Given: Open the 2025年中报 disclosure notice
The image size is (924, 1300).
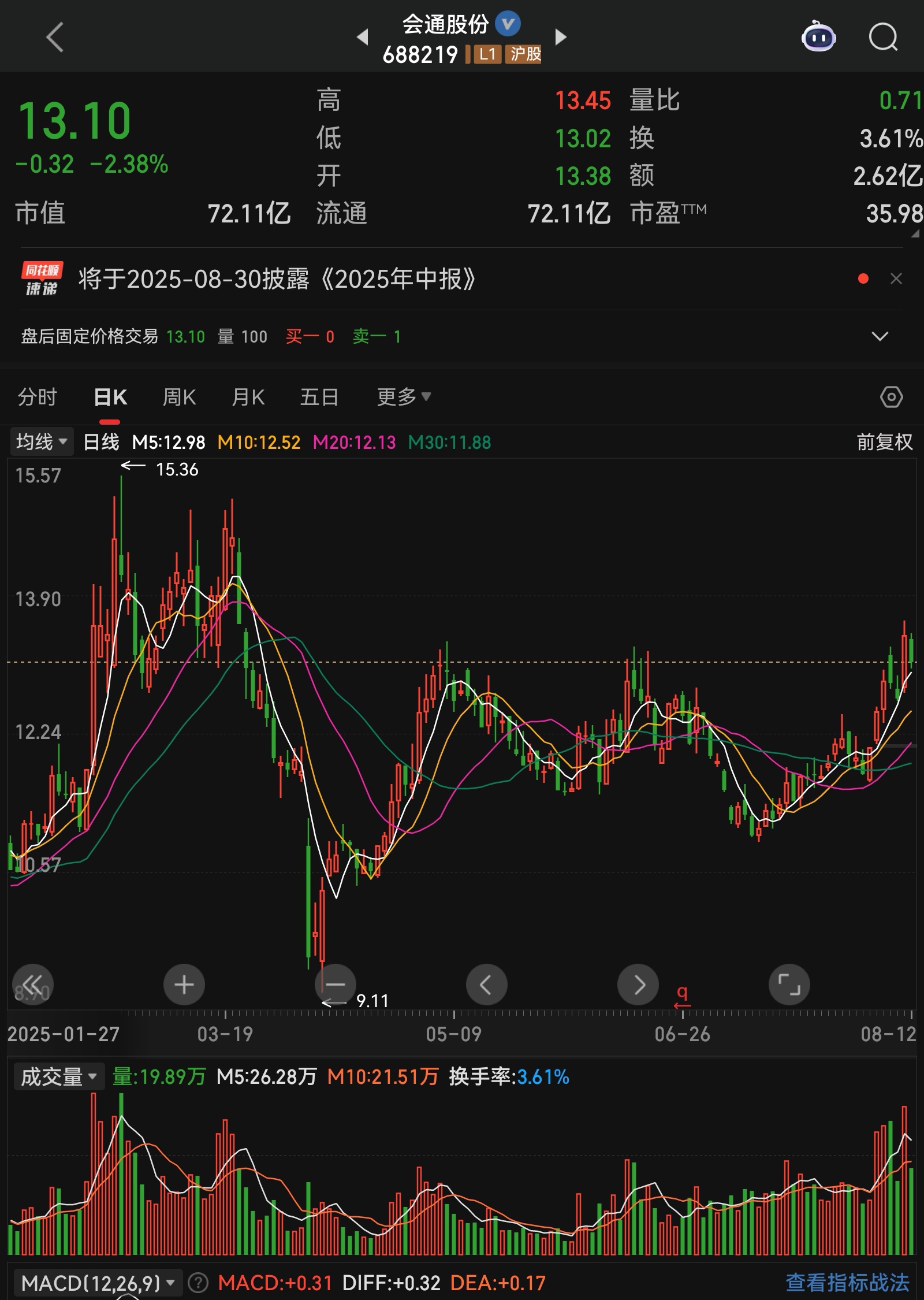Looking at the screenshot, I should click(x=277, y=279).
